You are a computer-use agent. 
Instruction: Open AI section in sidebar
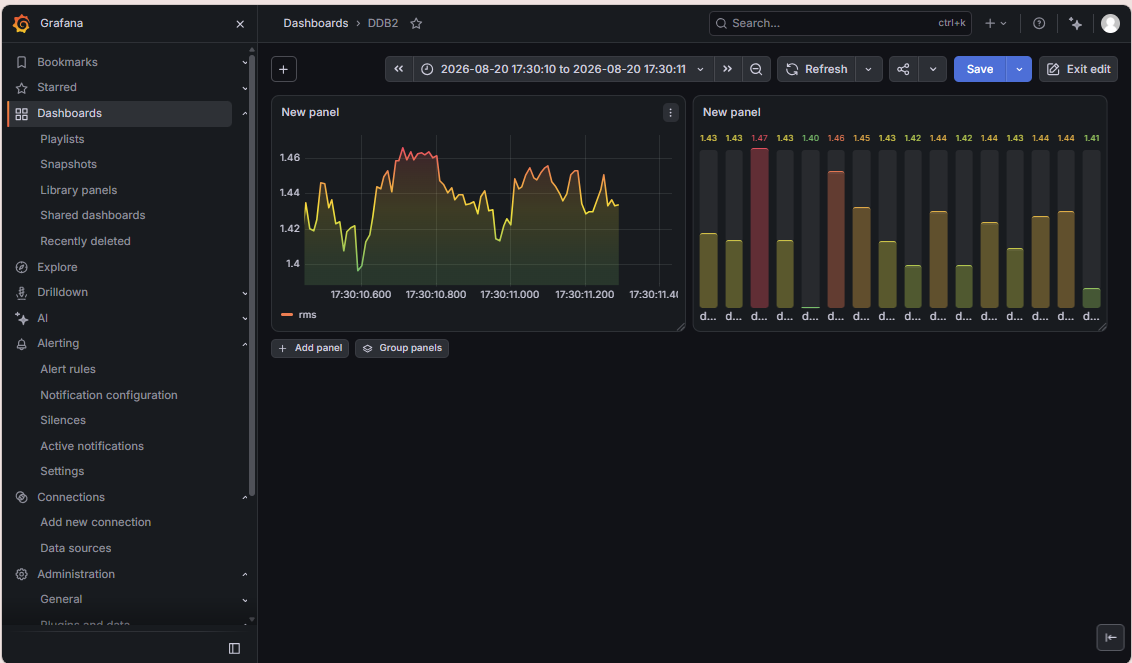tap(43, 318)
